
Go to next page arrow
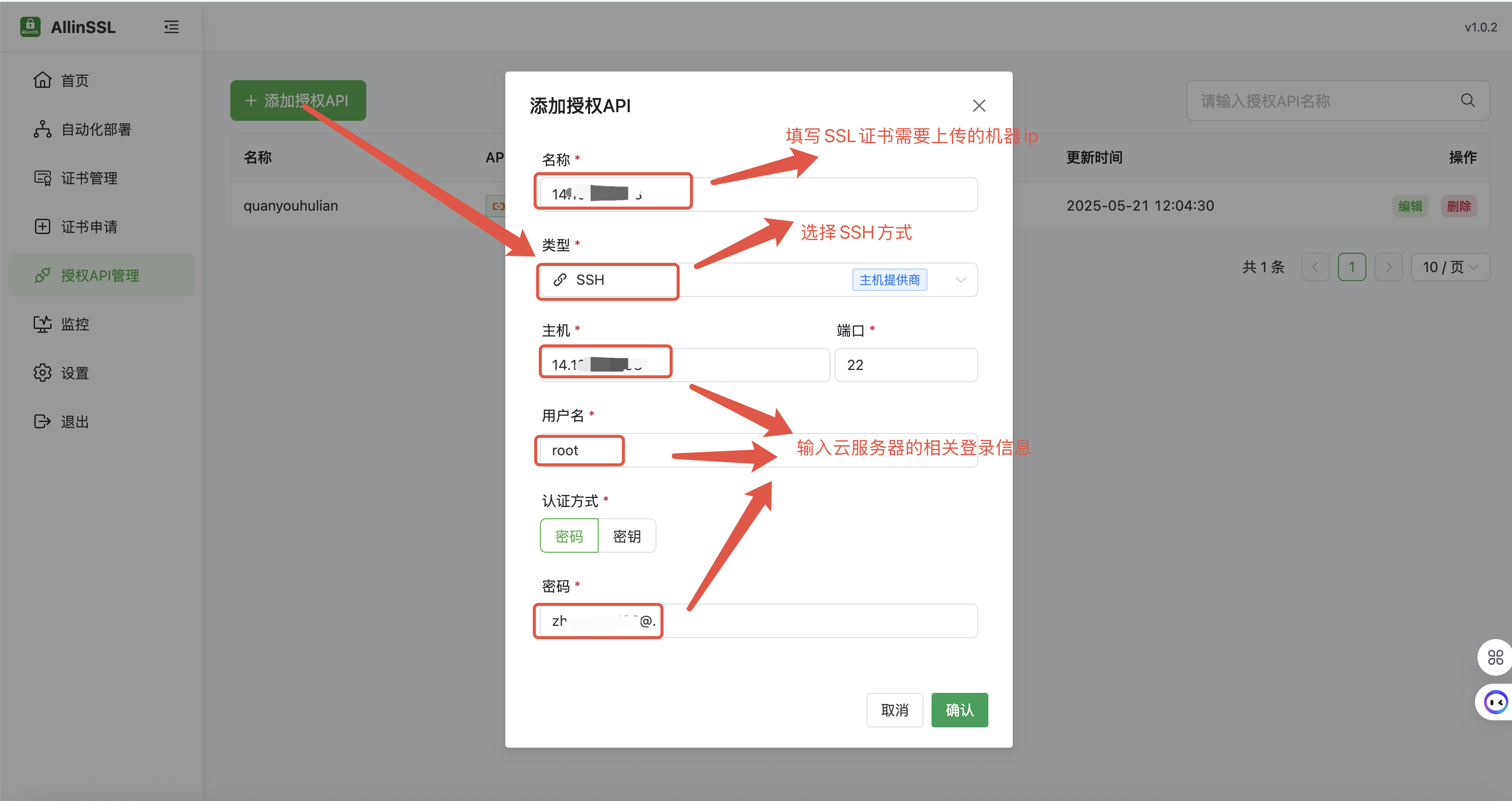1388,267
